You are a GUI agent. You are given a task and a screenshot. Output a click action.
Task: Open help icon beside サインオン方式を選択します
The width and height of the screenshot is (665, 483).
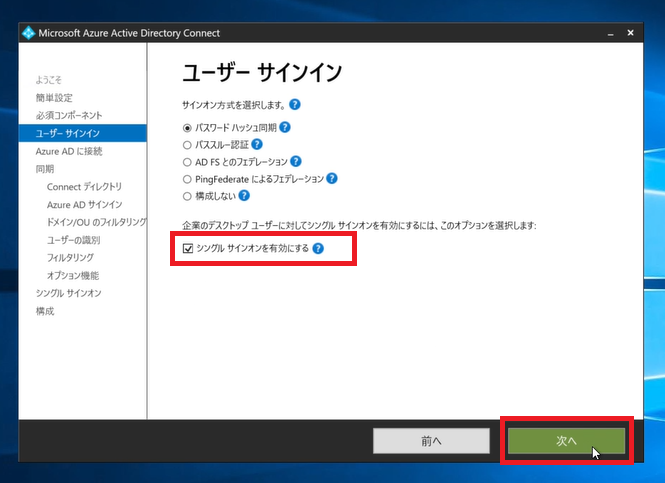point(295,104)
